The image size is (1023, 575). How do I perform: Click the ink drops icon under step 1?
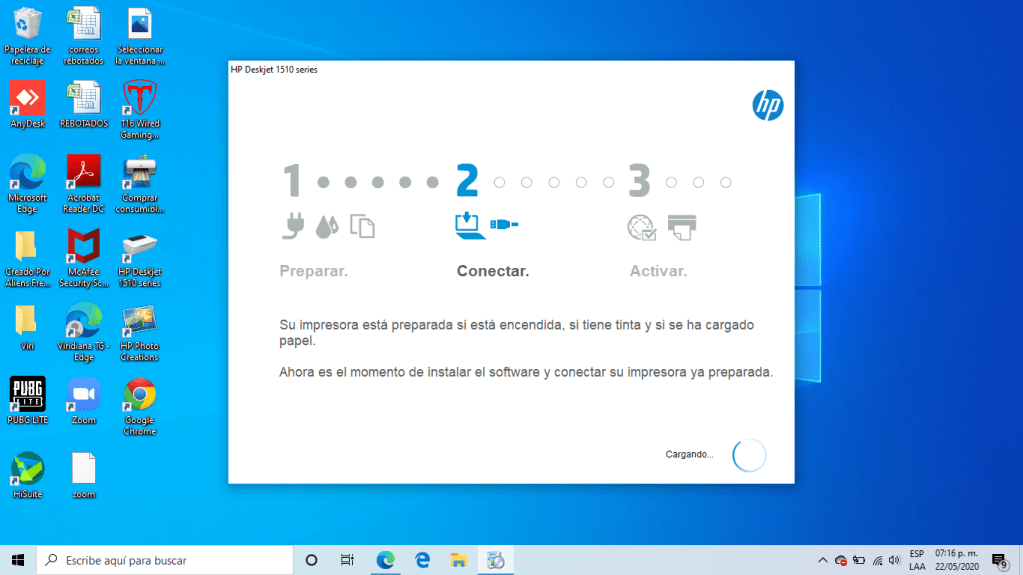click(327, 226)
